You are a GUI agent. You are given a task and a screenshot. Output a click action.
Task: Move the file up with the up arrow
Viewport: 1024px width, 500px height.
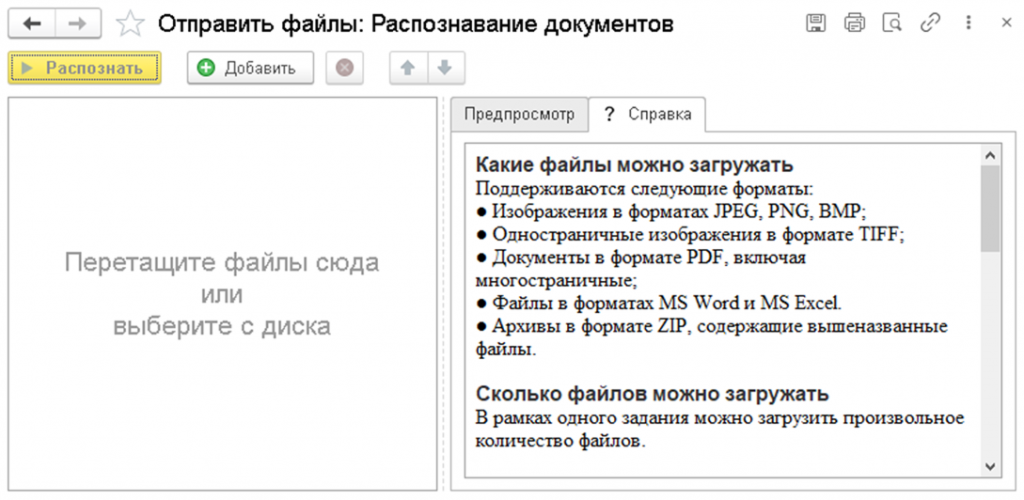409,68
